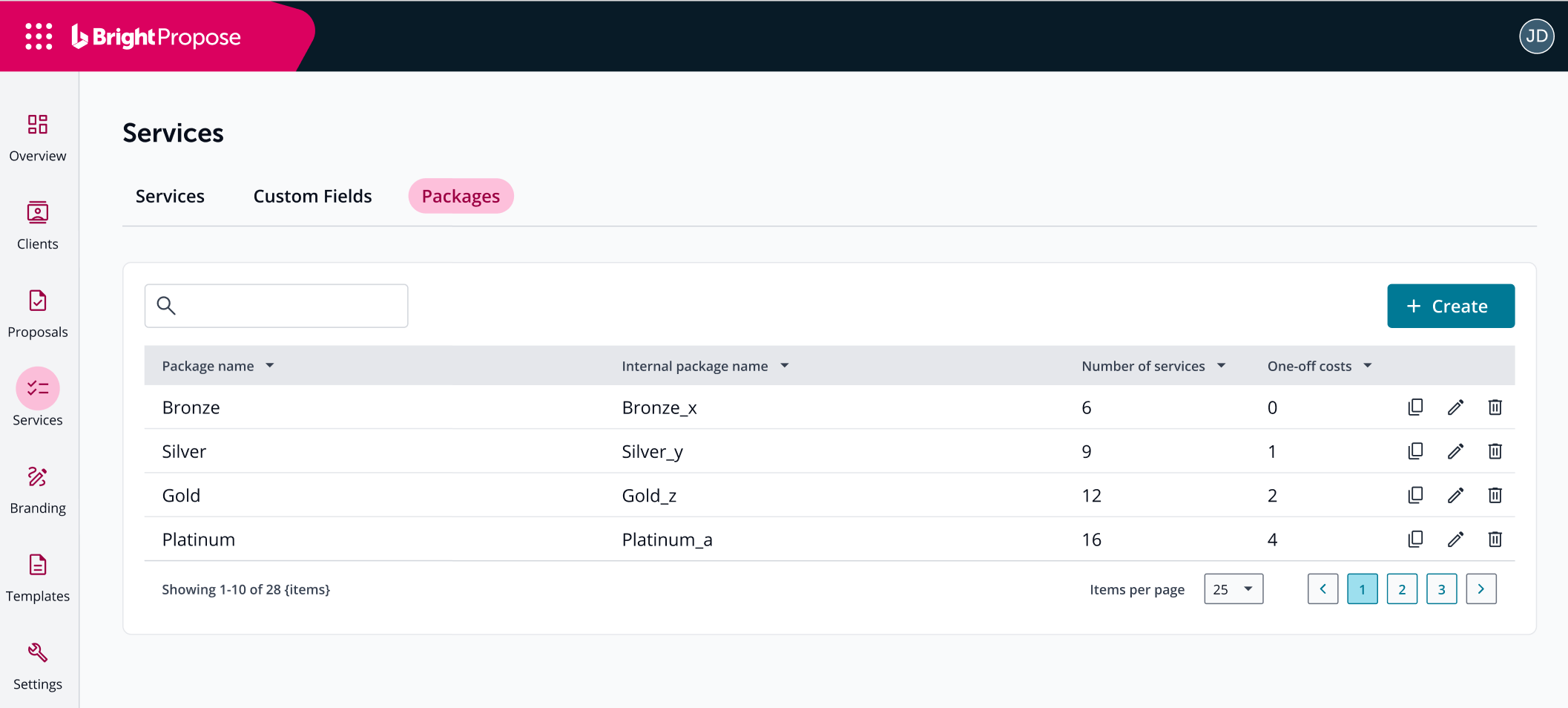This screenshot has width=1568, height=708.
Task: Delete the Platinum package
Action: [1495, 540]
